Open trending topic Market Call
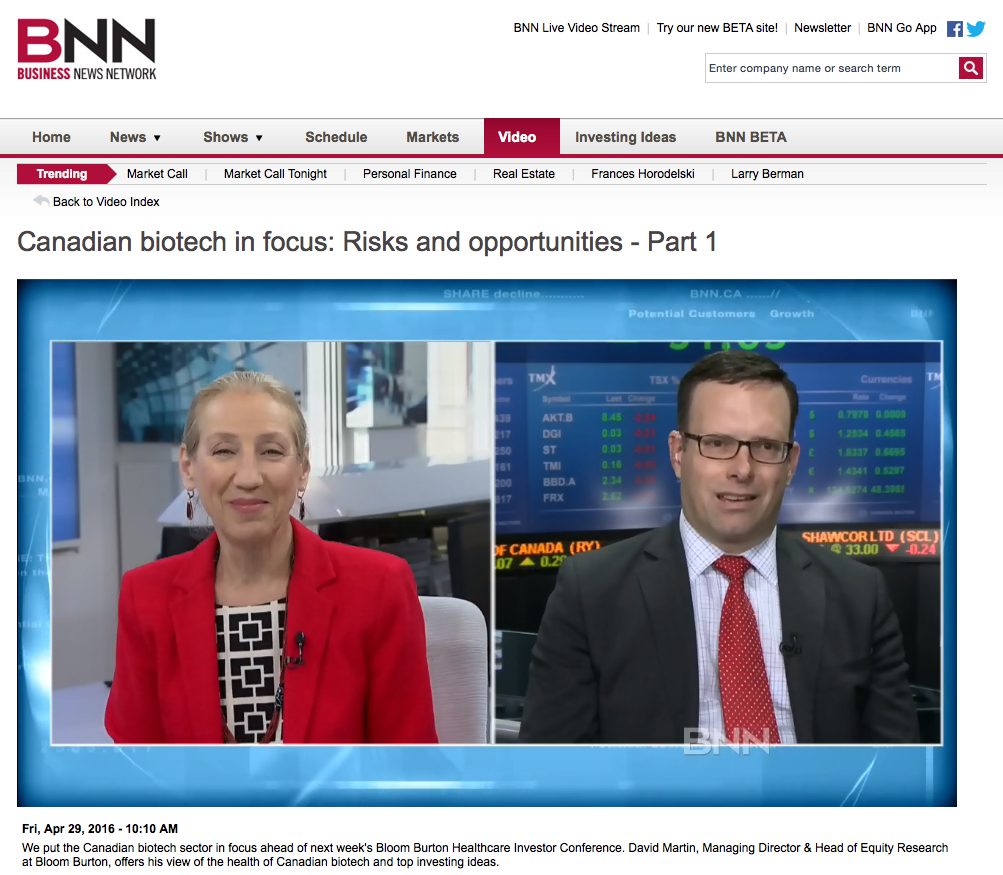 click(x=157, y=174)
